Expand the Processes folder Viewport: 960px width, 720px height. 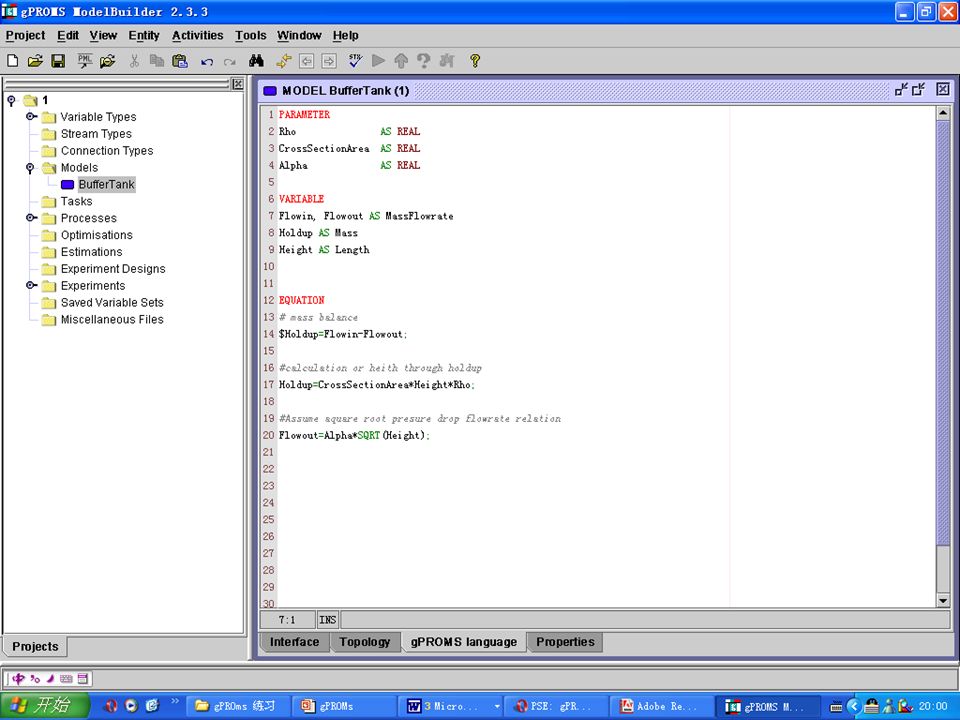point(31,217)
